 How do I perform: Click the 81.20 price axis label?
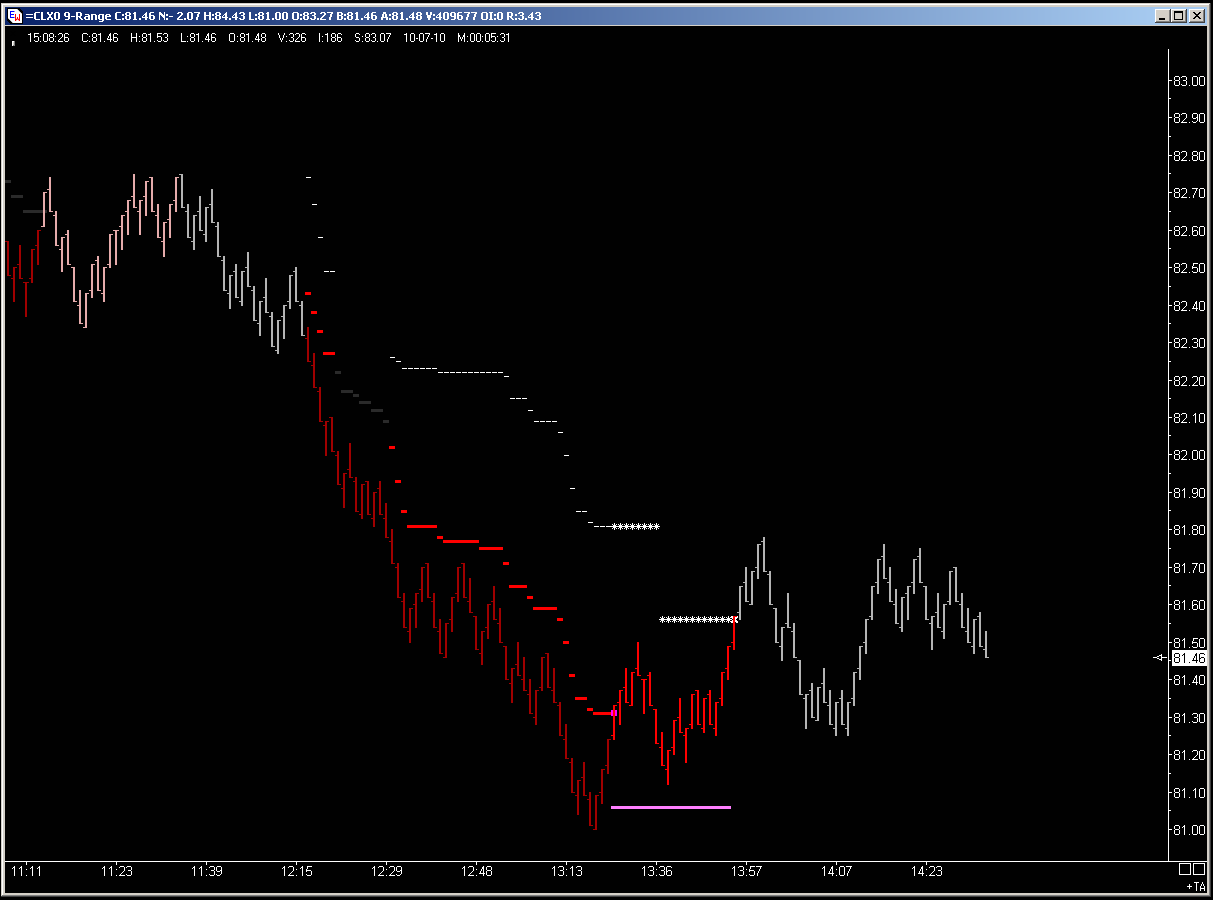(1188, 755)
